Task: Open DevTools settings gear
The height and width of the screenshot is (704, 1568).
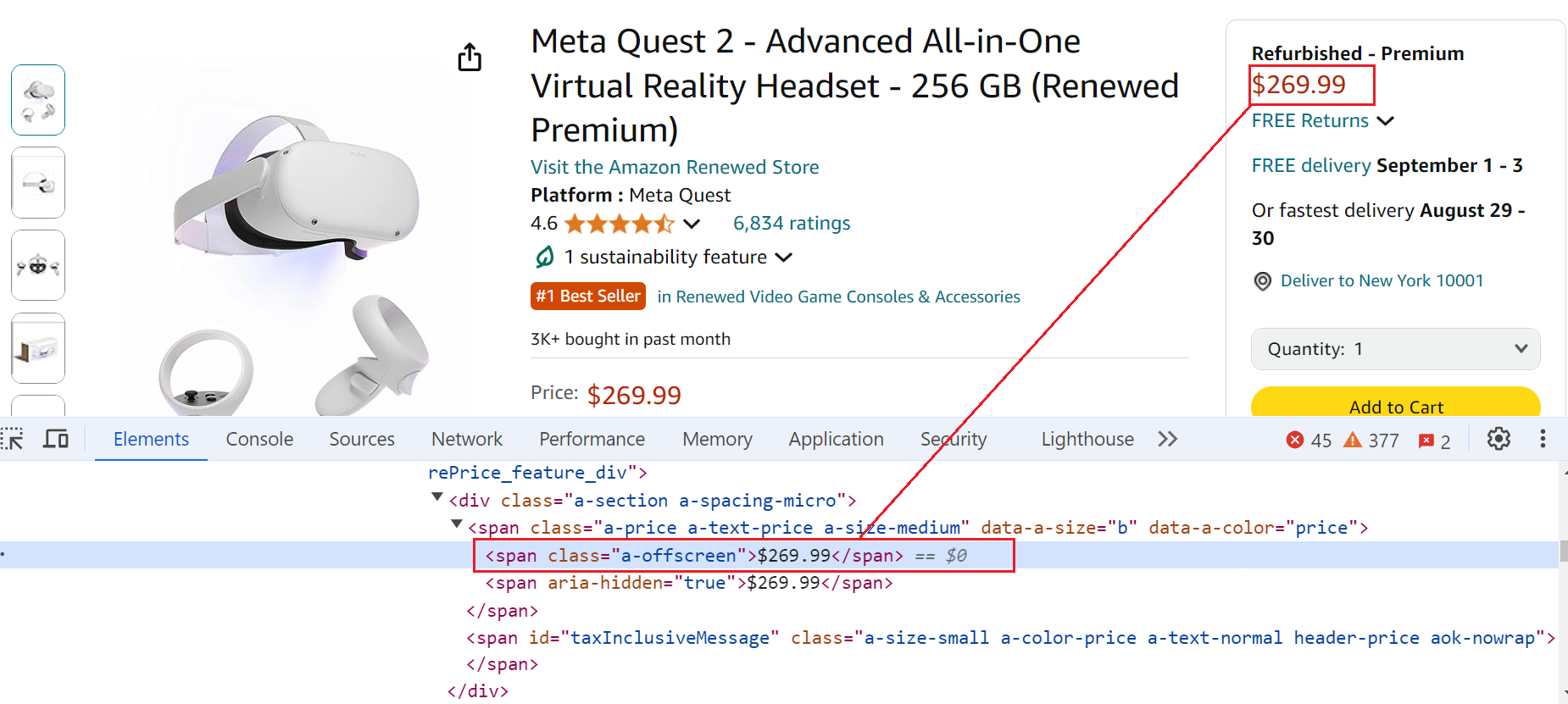Action: point(1498,439)
